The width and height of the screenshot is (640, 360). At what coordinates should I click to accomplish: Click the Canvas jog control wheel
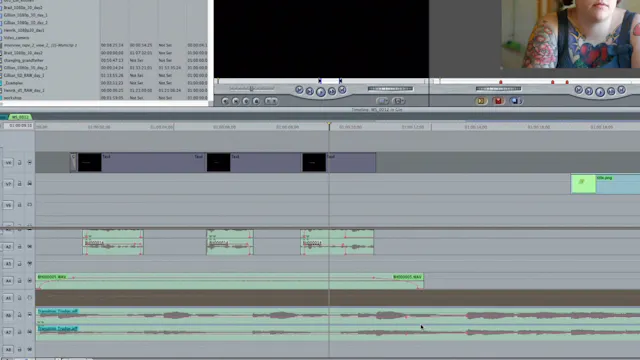[498, 89]
